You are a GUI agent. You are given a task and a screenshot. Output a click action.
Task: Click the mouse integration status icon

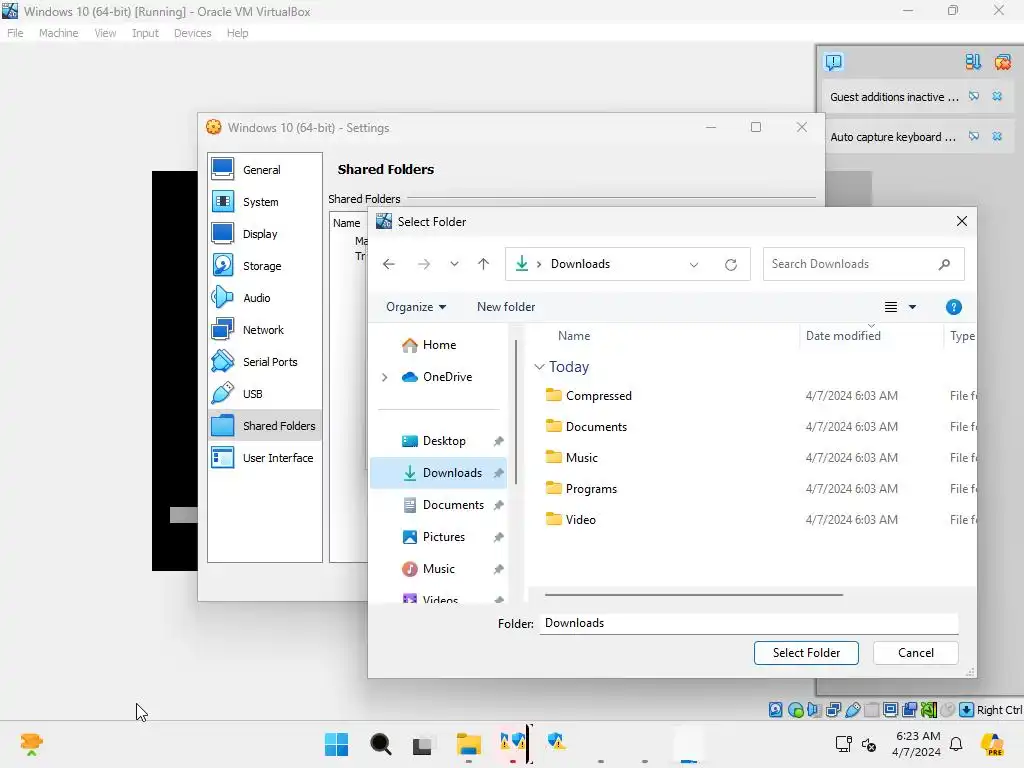[x=947, y=710]
